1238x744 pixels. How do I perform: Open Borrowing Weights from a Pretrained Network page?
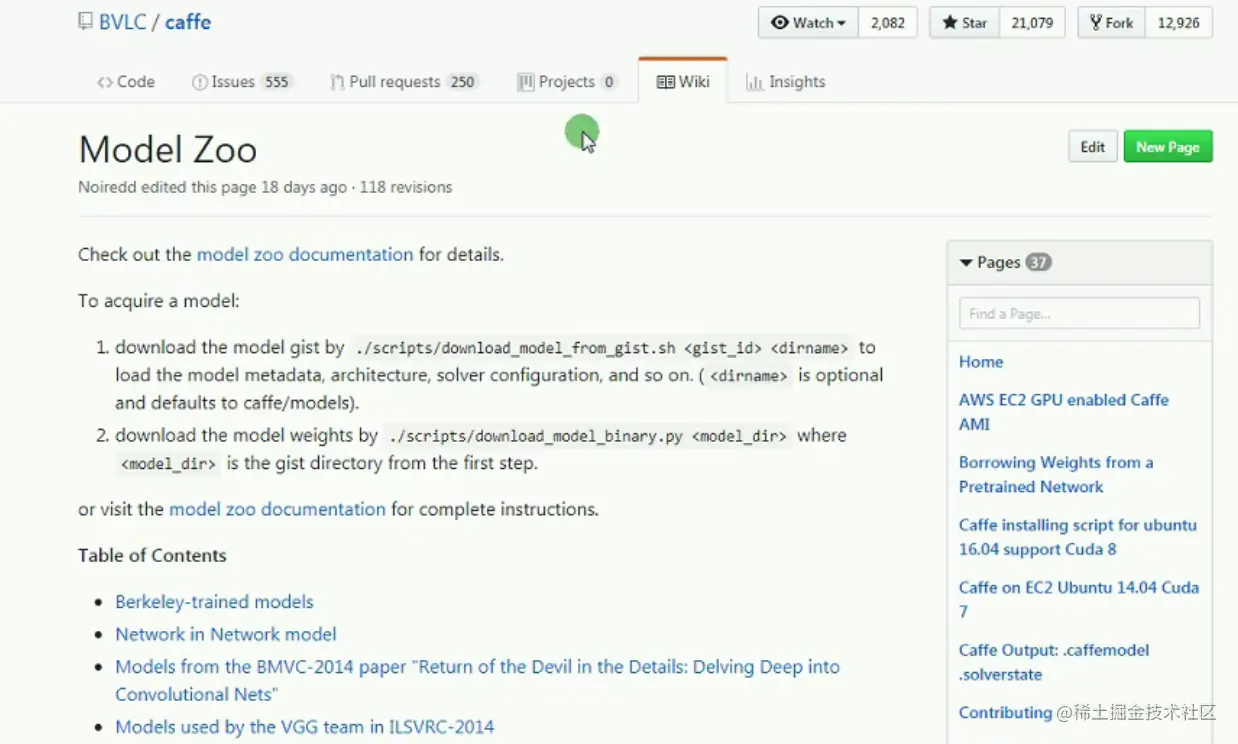point(1056,475)
